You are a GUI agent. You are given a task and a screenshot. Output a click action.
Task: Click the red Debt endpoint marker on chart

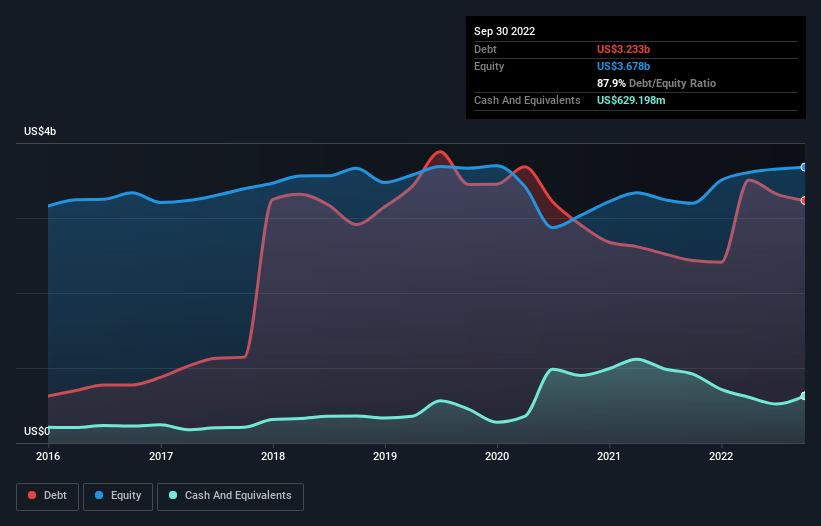pos(803,200)
